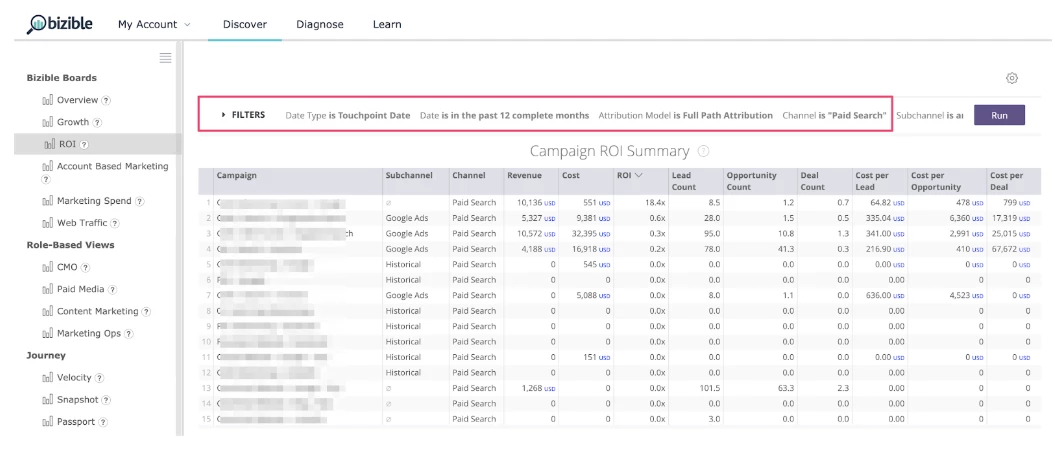Viewport: 1055px width, 451px height.
Task: Open the Marketing Spend board
Action: (94, 201)
